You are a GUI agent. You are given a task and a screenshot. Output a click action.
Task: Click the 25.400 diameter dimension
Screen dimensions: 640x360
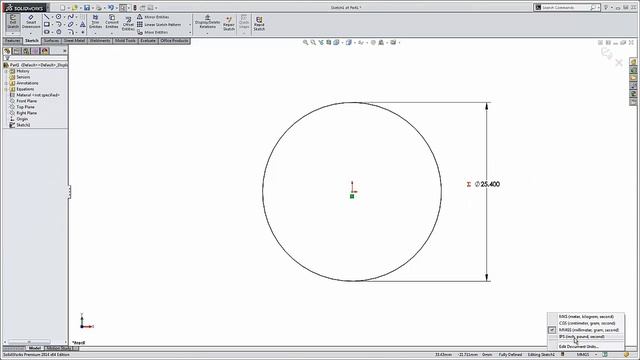coord(487,184)
